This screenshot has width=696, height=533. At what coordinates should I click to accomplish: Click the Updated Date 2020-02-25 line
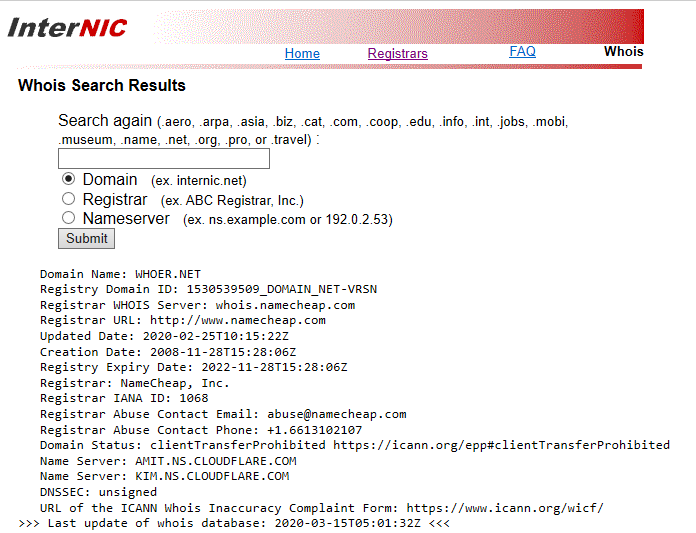pyautogui.click(x=164, y=336)
